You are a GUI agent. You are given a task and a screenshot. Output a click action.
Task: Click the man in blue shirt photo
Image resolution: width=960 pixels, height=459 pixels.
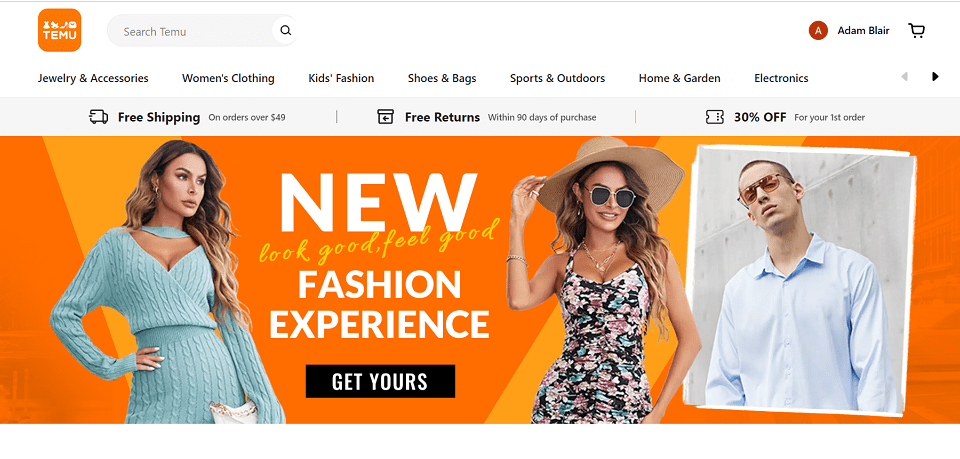point(802,279)
